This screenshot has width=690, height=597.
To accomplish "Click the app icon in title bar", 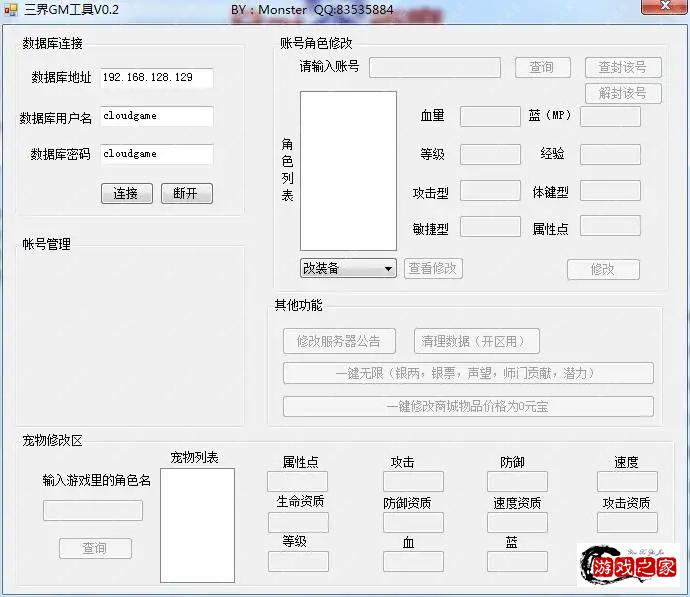I will coord(11,9).
